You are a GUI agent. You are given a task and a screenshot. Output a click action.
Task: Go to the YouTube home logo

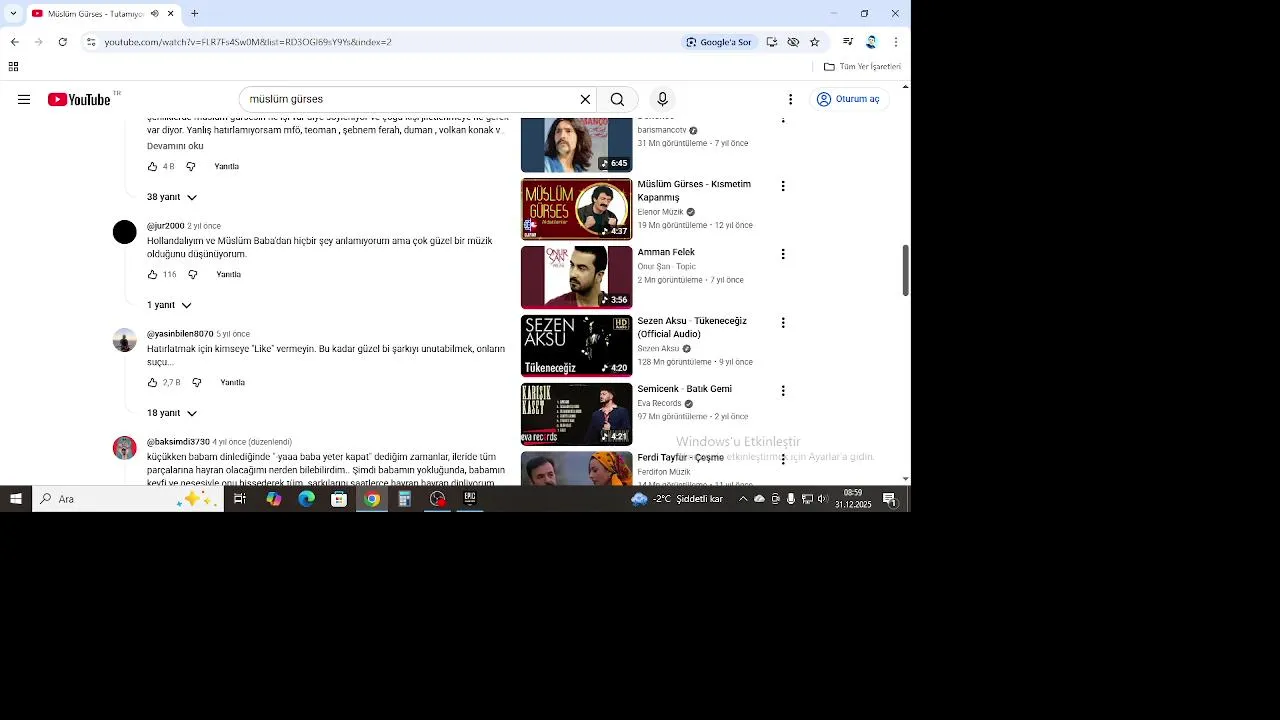click(x=79, y=99)
